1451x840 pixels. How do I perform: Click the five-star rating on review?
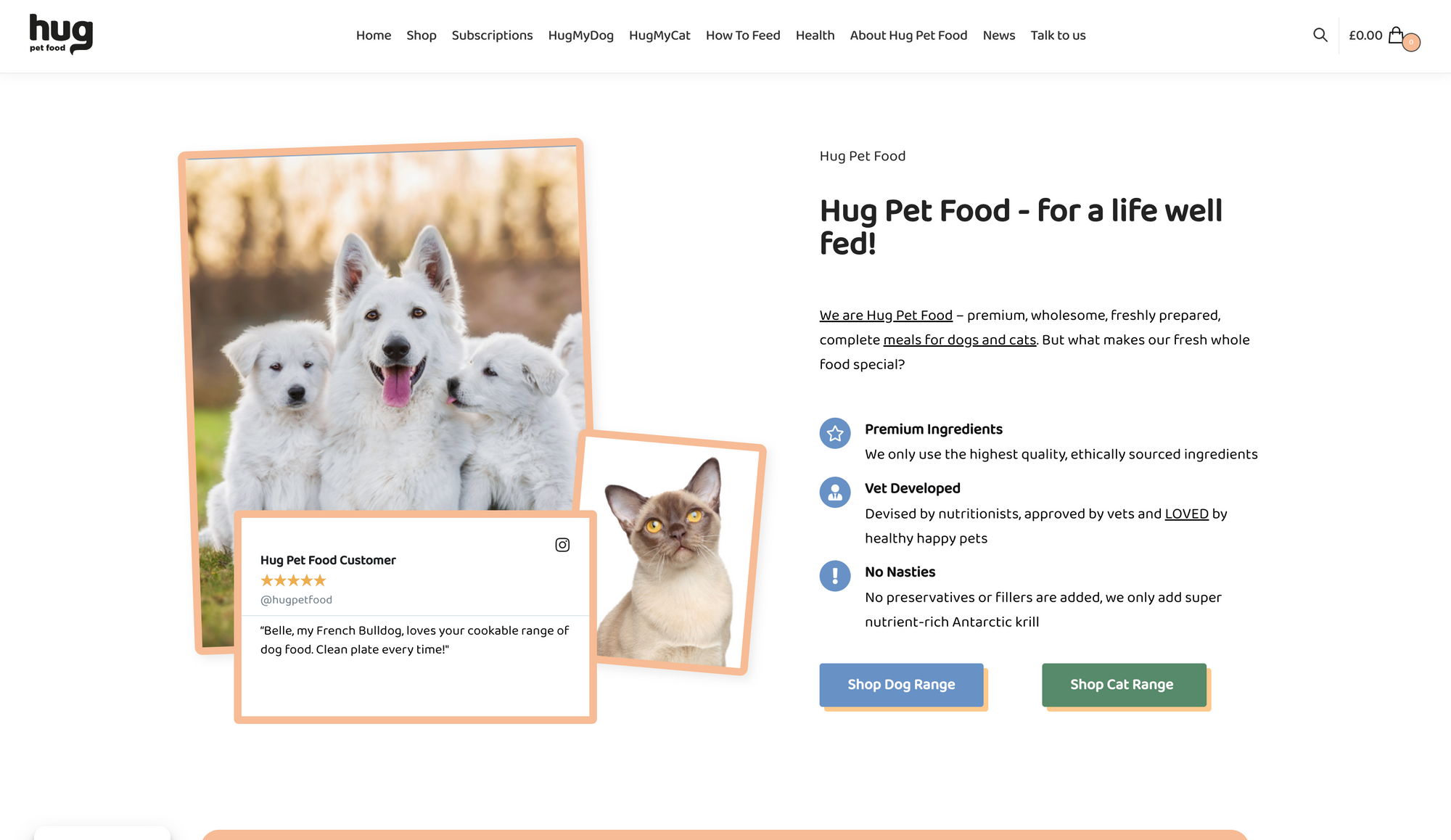pos(293,580)
